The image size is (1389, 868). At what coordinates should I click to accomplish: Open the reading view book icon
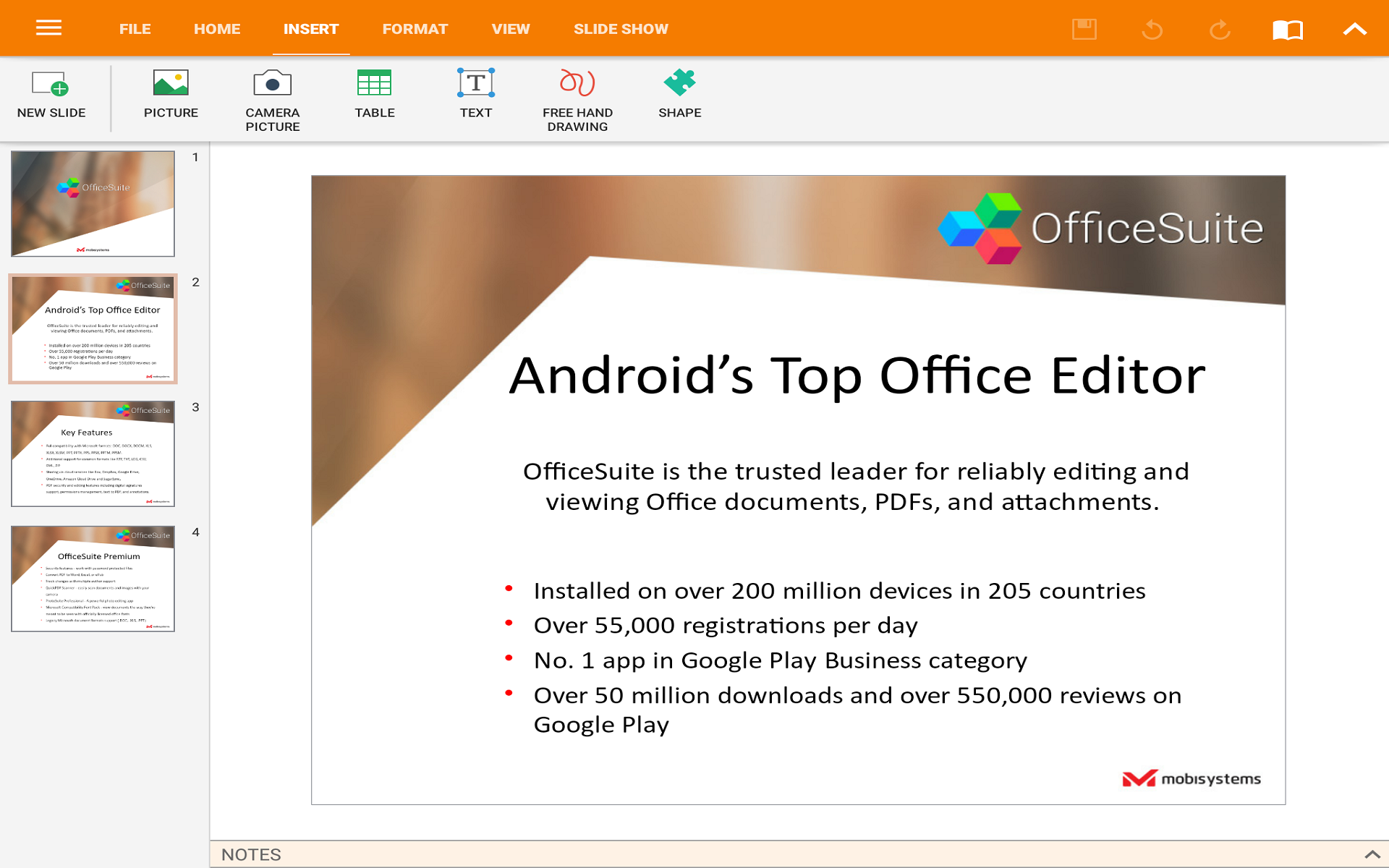pos(1287,29)
